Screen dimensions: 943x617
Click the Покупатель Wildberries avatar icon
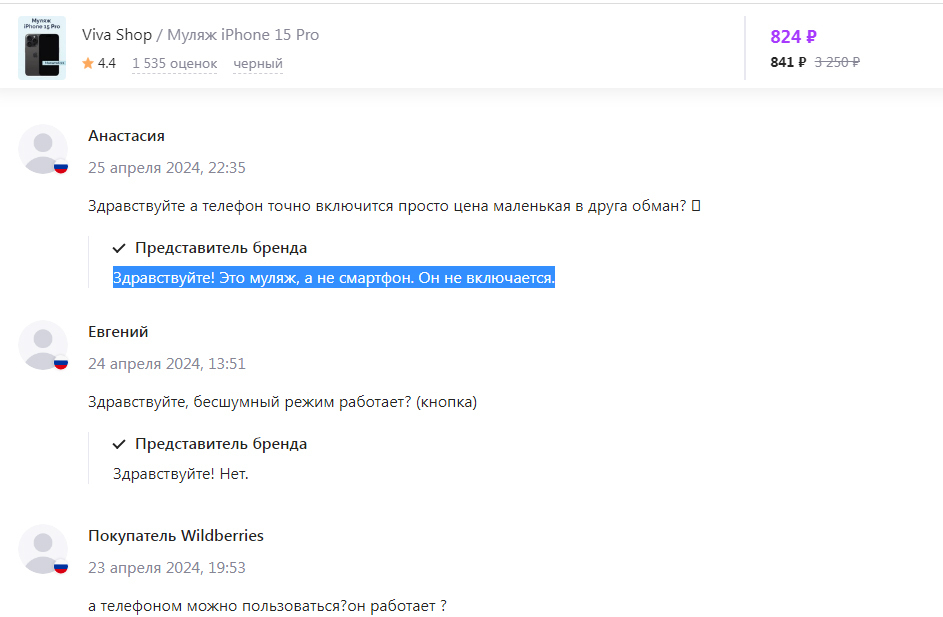tap(42, 549)
